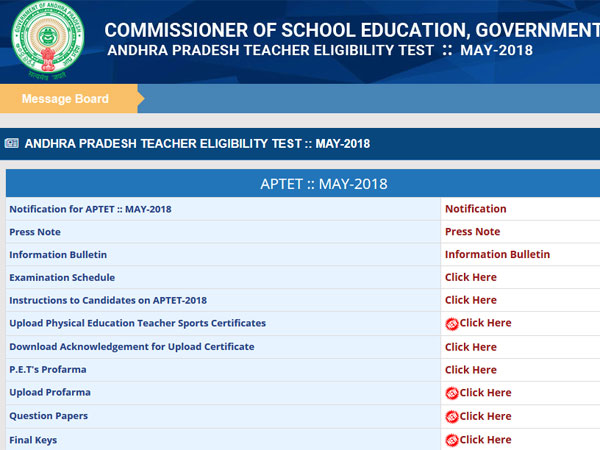Click the red icon in Question Papers row
600x450 pixels.
tap(452, 416)
